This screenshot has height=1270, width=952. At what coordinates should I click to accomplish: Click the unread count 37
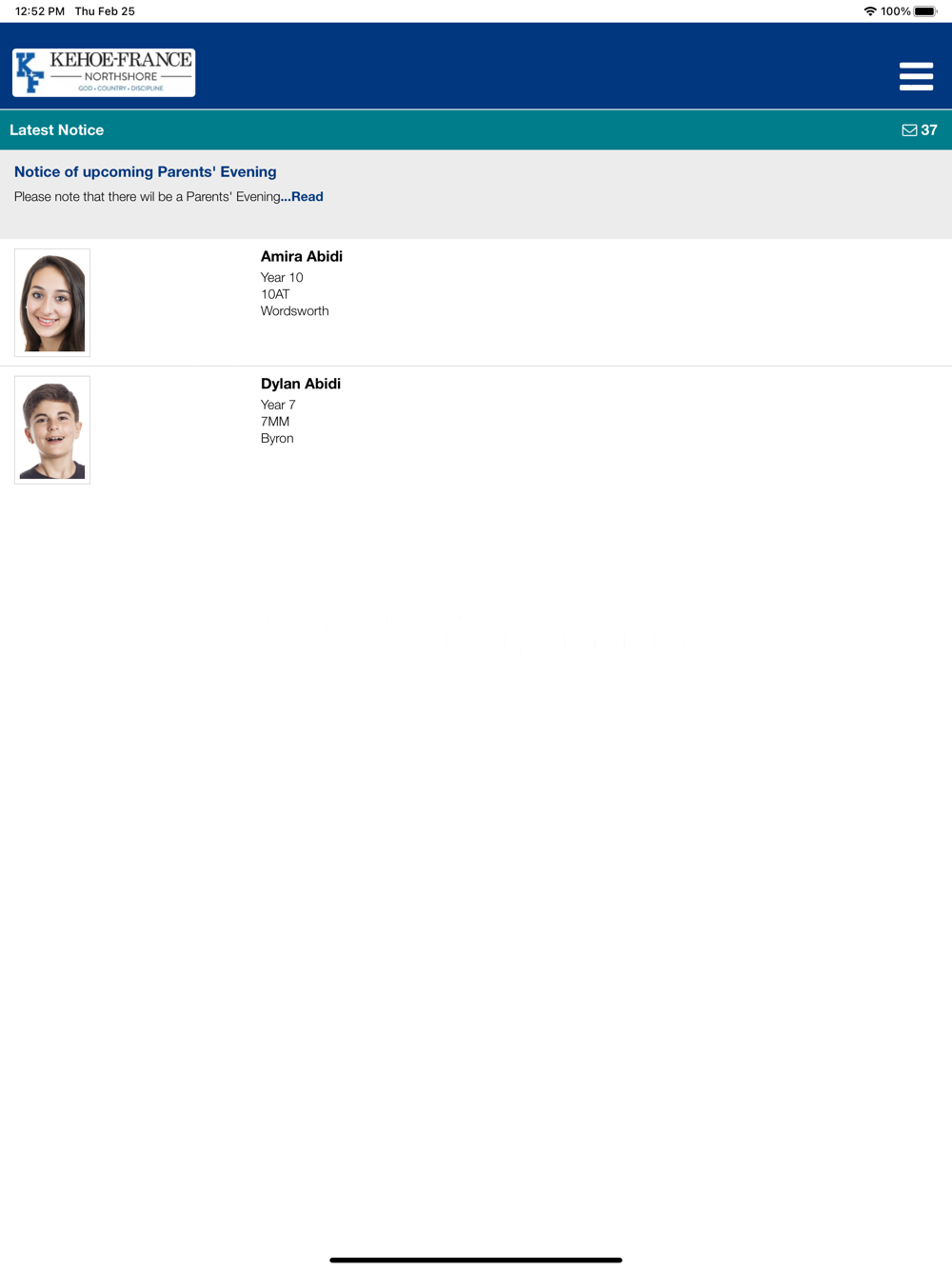point(929,130)
